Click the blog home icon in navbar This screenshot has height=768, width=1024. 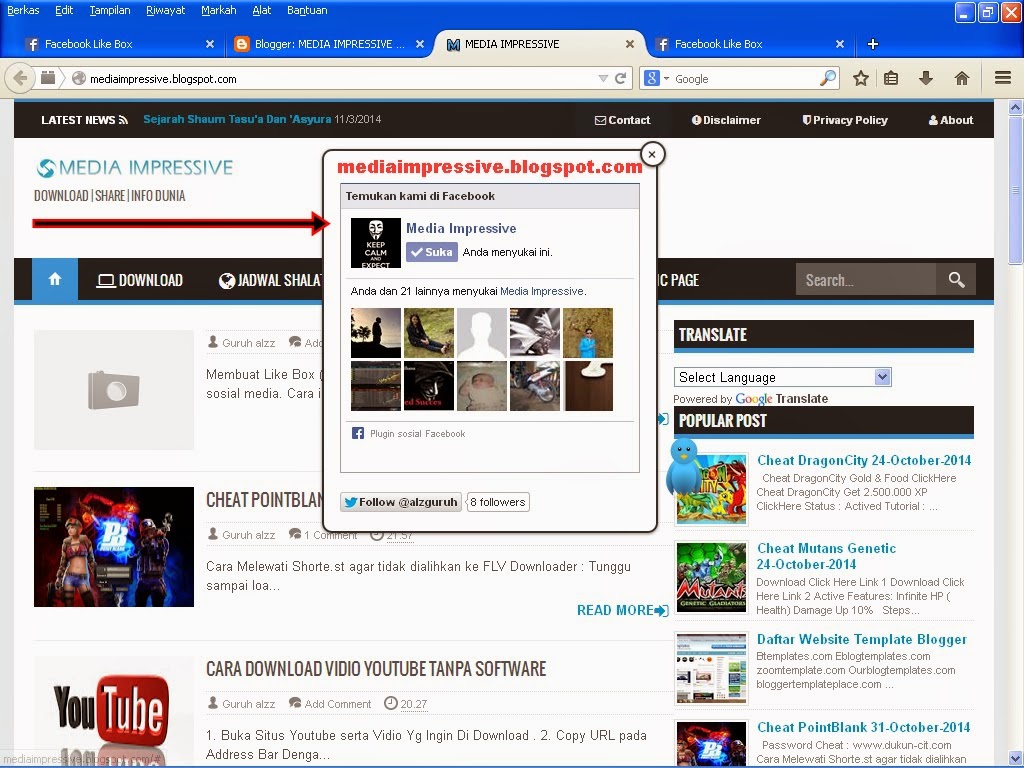click(55, 280)
